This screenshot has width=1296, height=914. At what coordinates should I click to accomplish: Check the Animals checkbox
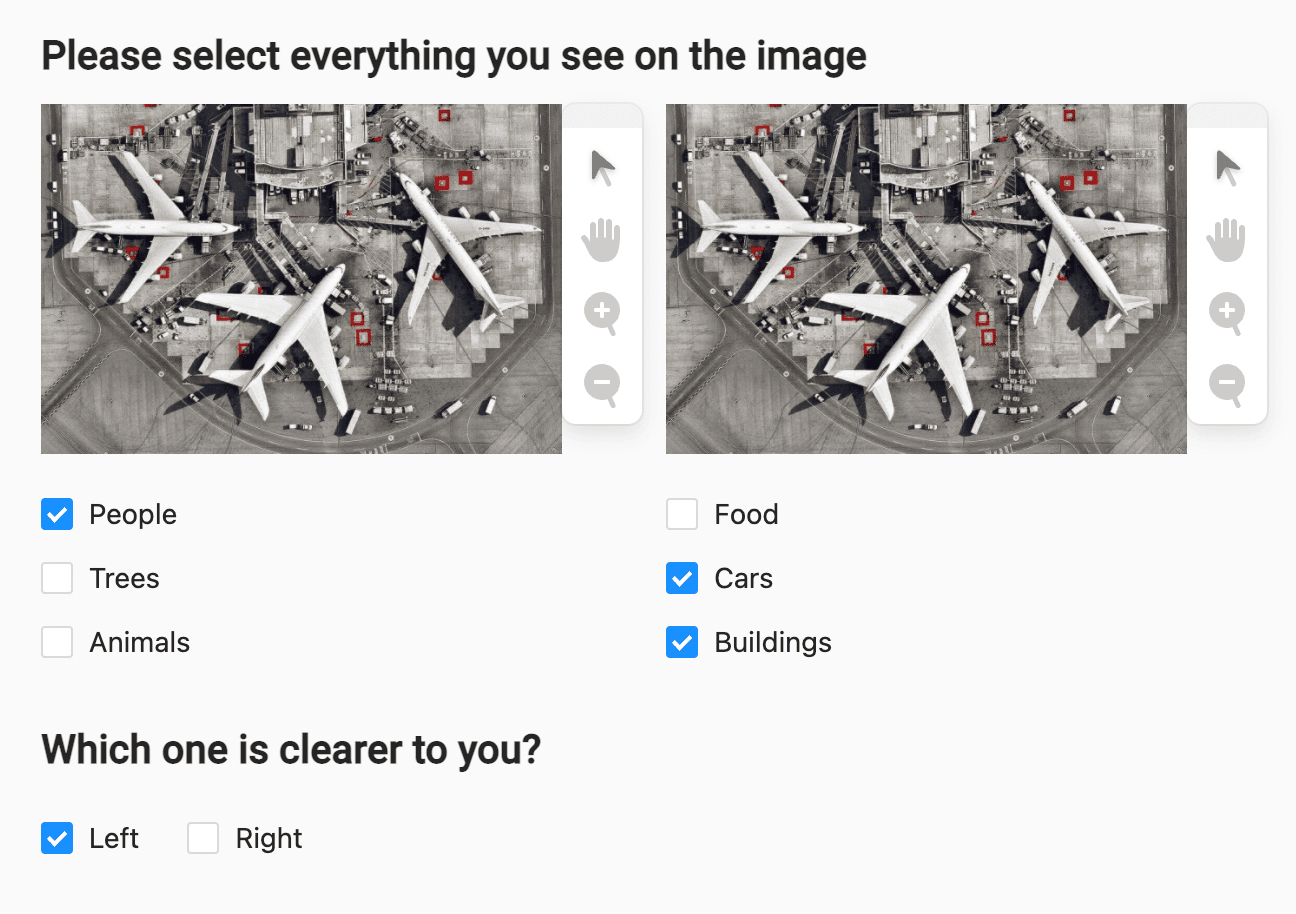tap(57, 642)
